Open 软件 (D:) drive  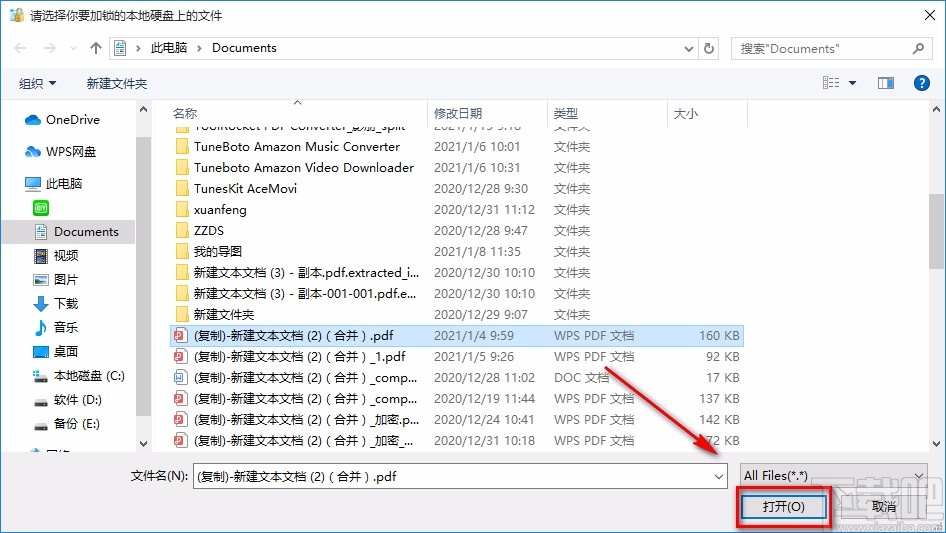(68, 400)
